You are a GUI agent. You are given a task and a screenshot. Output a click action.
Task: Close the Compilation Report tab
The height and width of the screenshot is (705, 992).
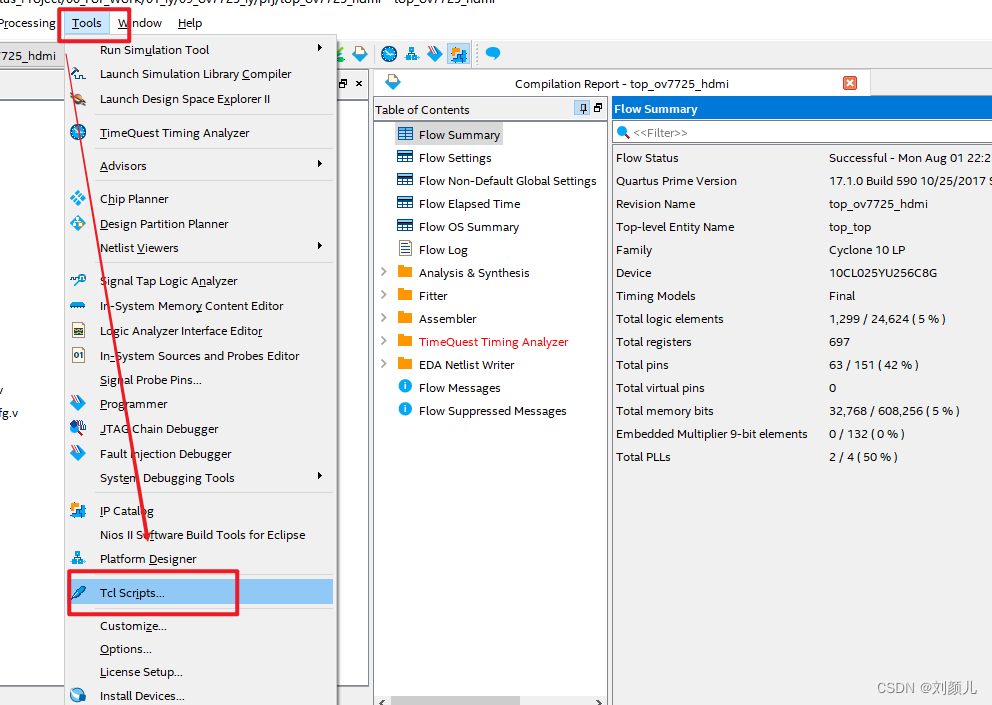click(850, 83)
